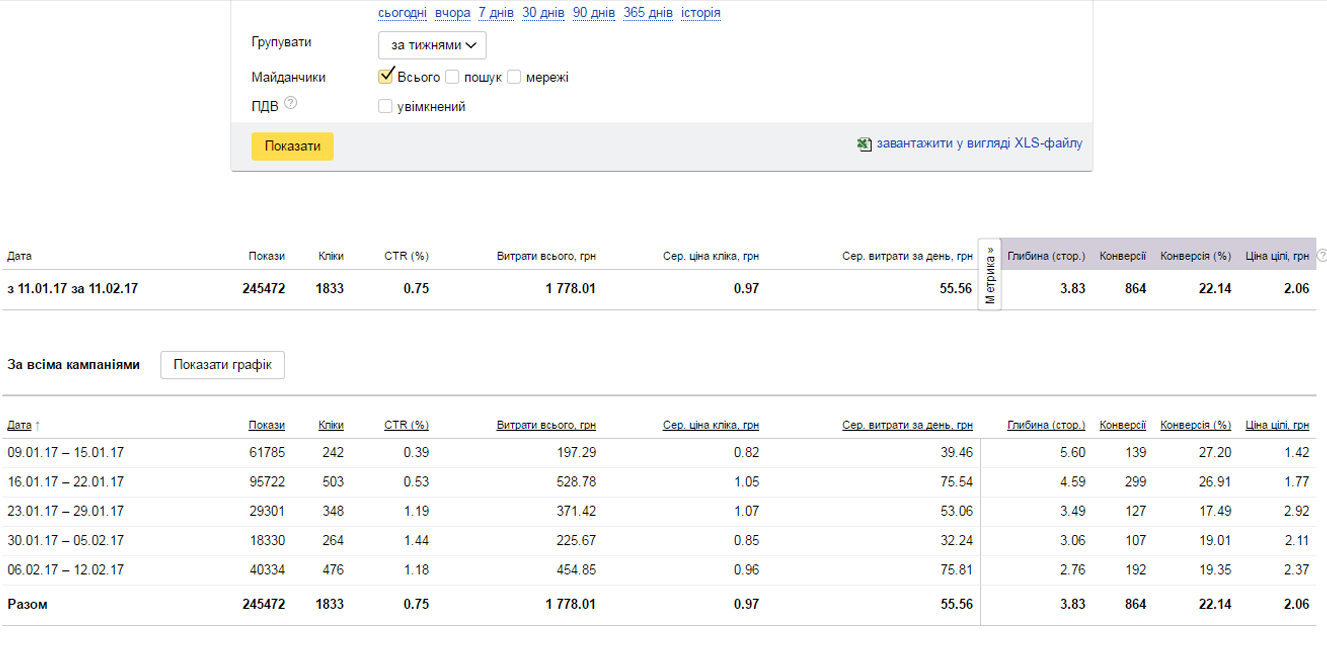1327x660 pixels.
Task: Sort by the Дата column header
Action: point(20,425)
